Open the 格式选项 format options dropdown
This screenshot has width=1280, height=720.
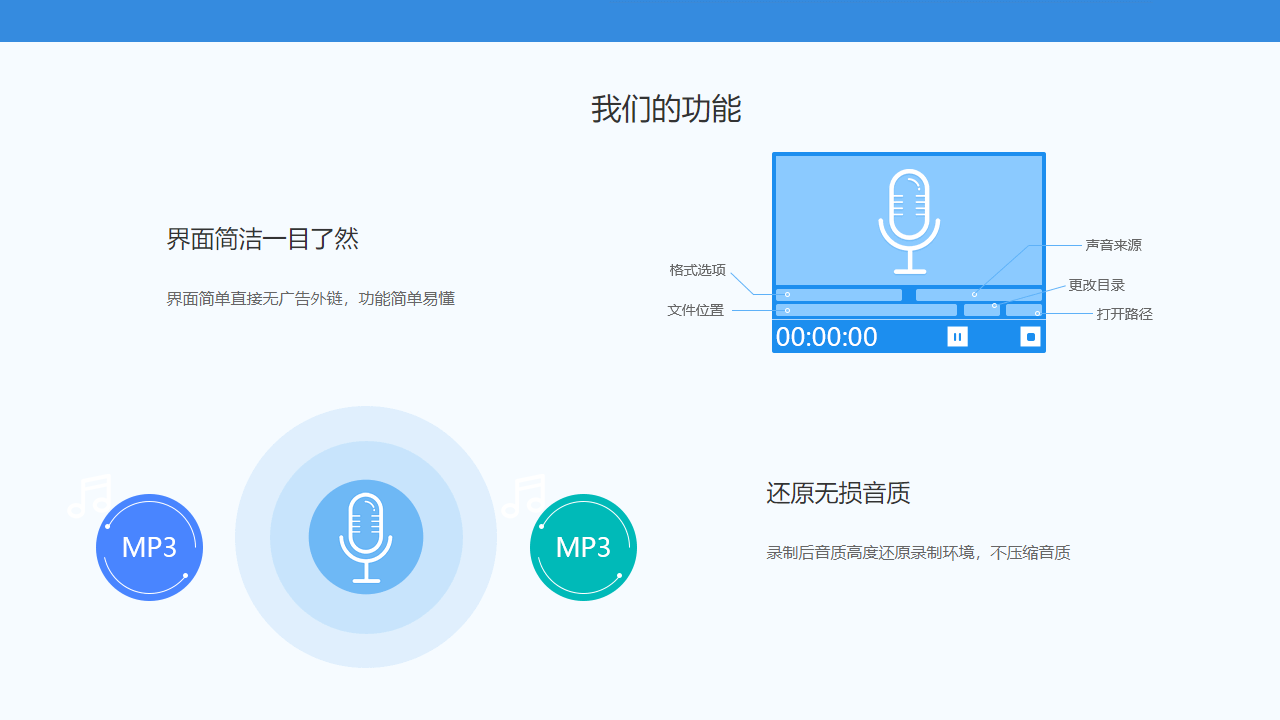coord(838,295)
